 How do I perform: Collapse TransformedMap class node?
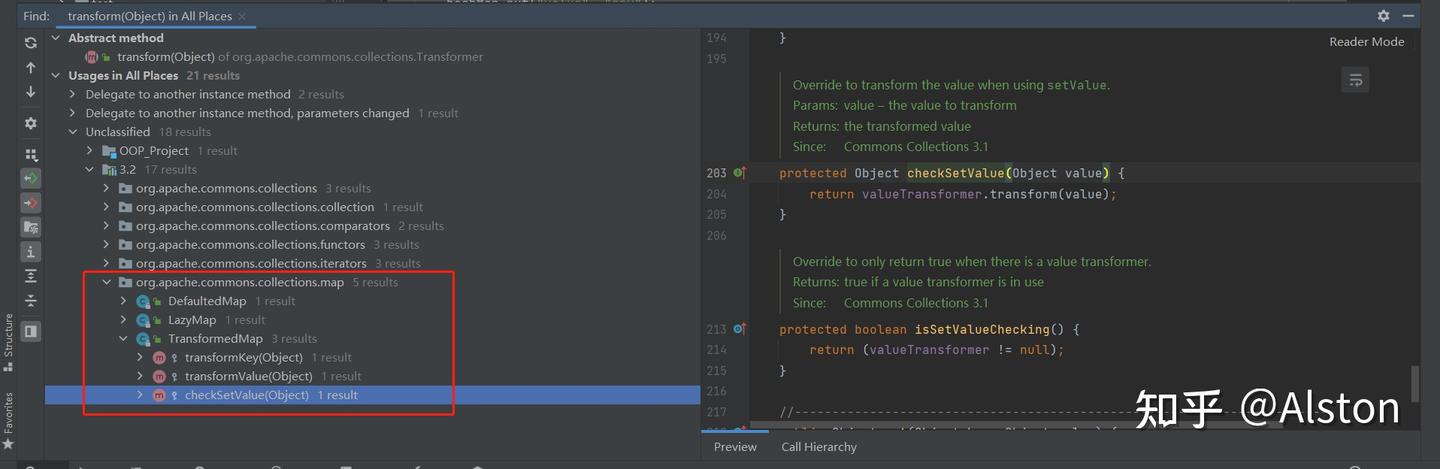[124, 339]
